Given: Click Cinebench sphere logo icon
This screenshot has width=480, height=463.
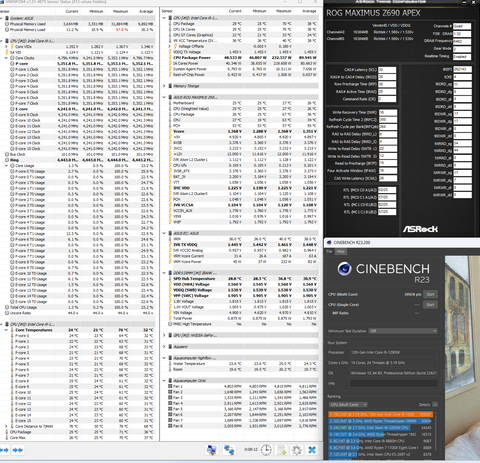Looking at the screenshot, I should [x=344, y=269].
